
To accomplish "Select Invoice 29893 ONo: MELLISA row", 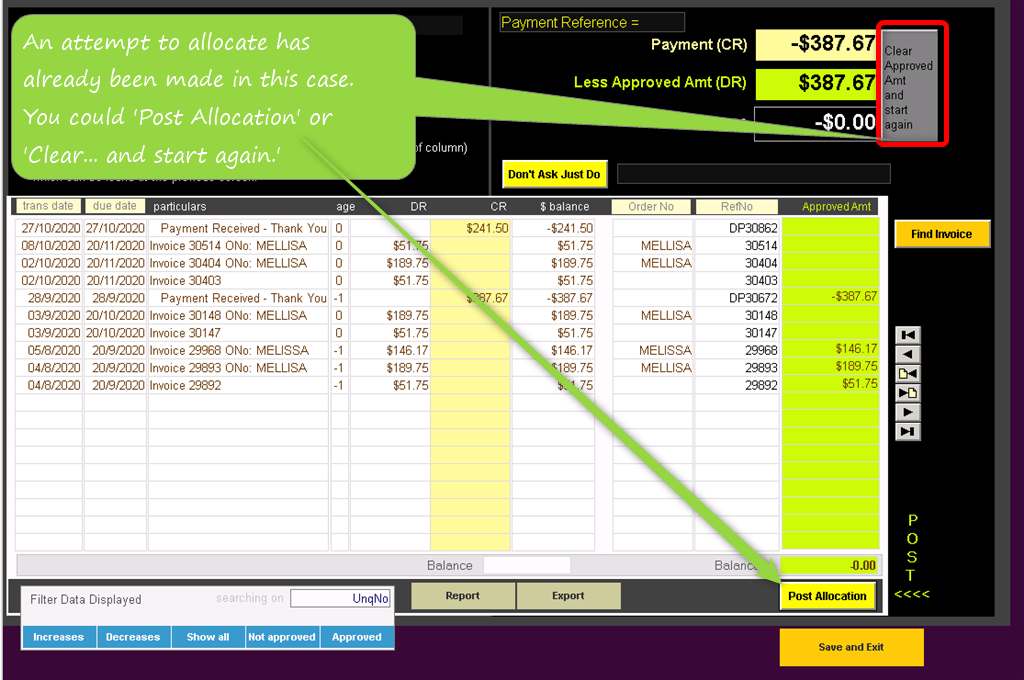I will click(x=447, y=368).
